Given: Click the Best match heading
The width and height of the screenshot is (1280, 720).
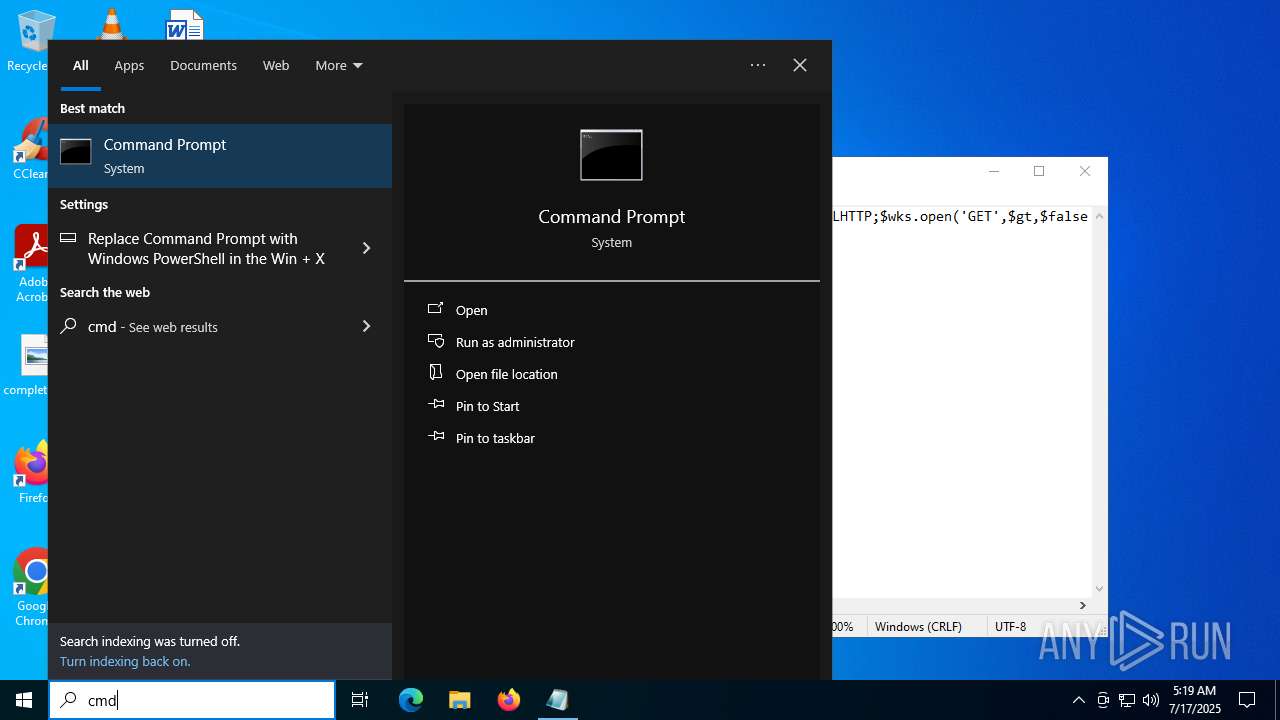Looking at the screenshot, I should pos(92,108).
